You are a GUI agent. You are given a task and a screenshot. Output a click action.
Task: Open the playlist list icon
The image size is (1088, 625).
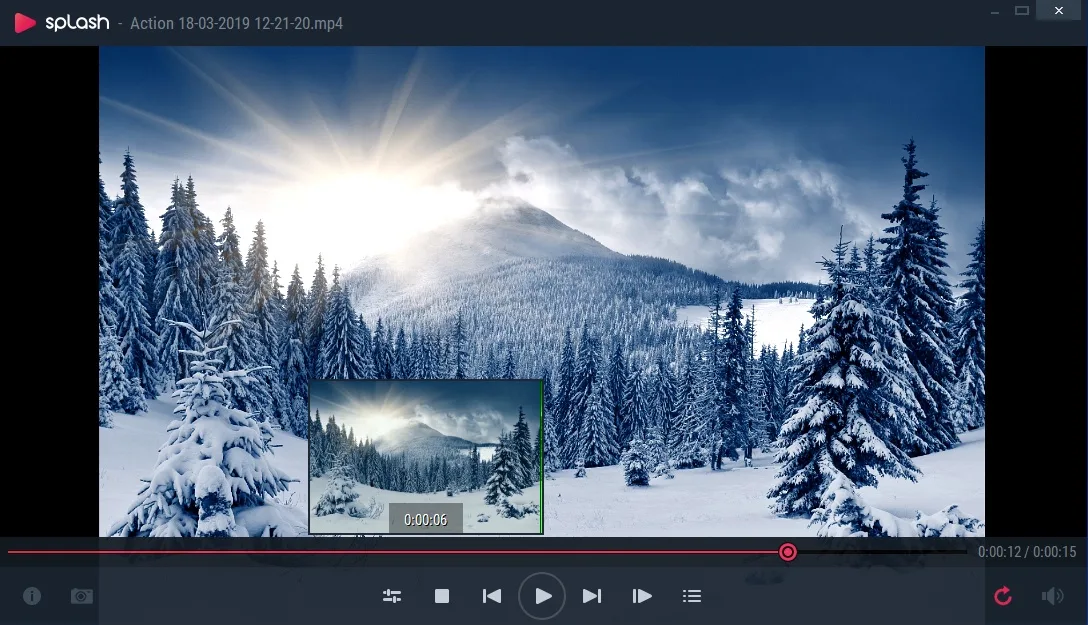(692, 596)
